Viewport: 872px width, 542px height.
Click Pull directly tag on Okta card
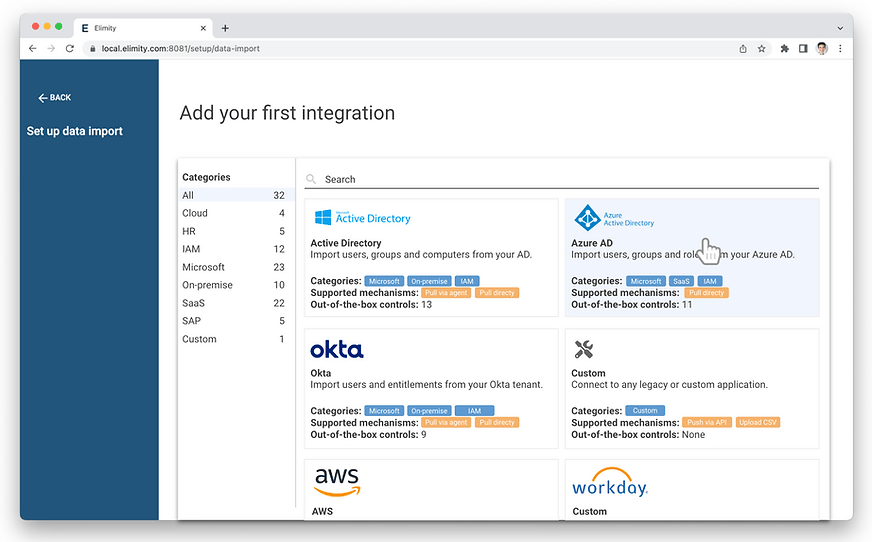click(x=497, y=422)
